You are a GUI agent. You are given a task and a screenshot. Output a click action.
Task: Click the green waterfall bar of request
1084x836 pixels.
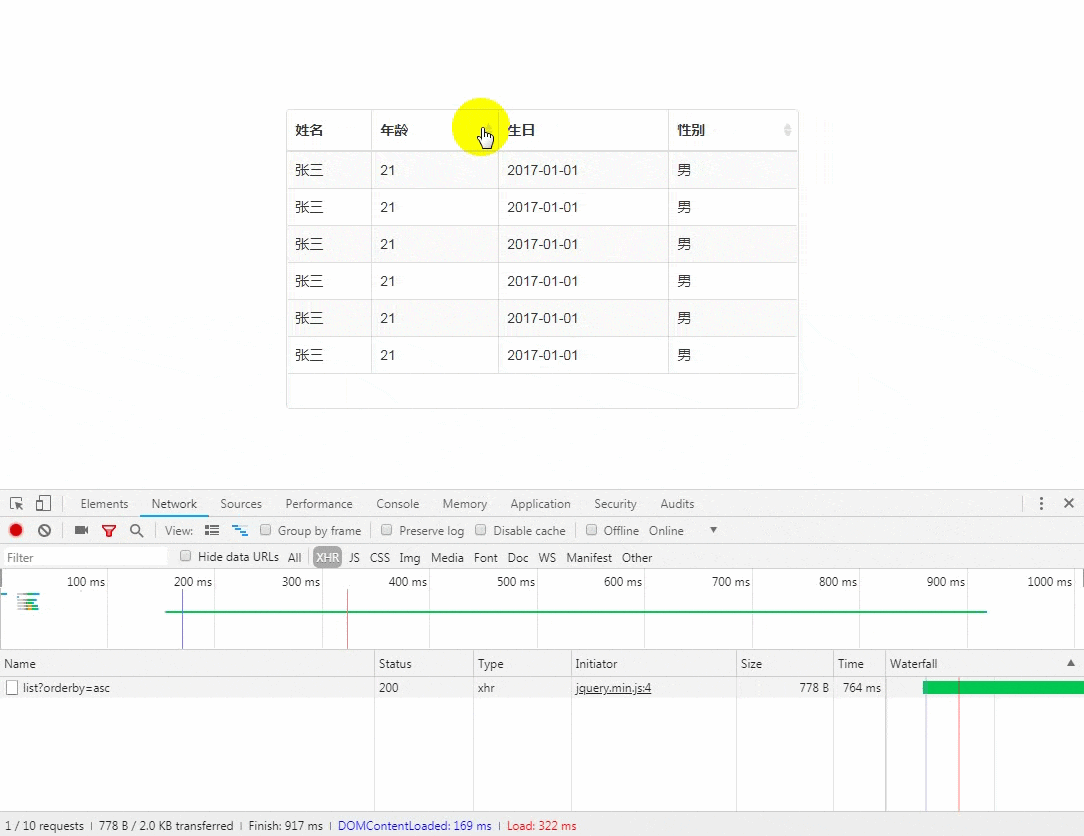tap(1003, 687)
